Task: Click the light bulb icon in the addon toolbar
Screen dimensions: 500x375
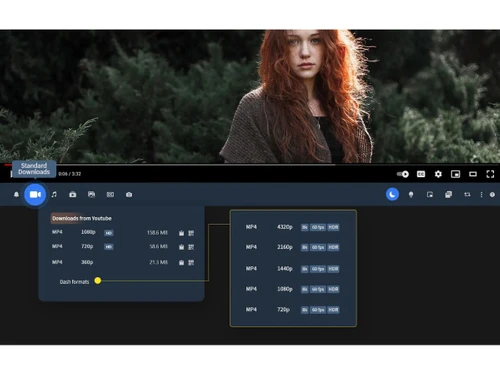Action: pyautogui.click(x=411, y=195)
